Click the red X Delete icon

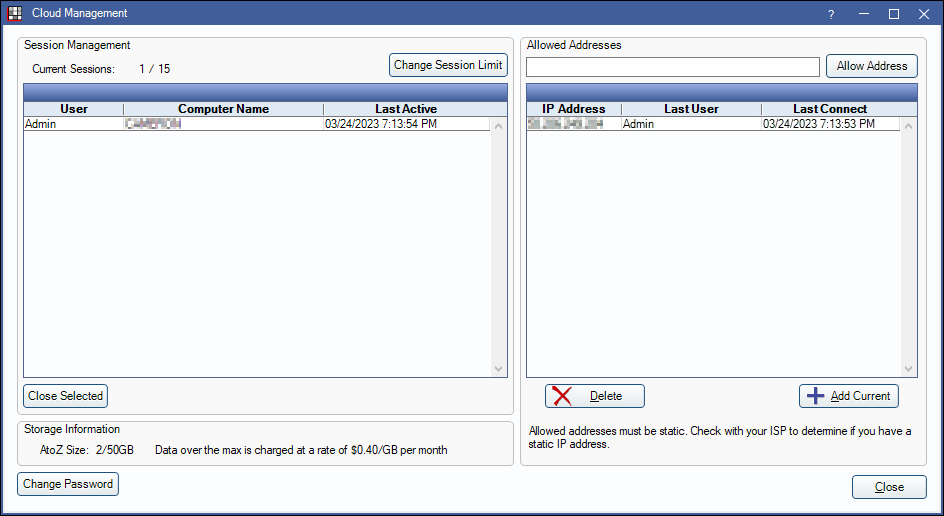[x=563, y=396]
